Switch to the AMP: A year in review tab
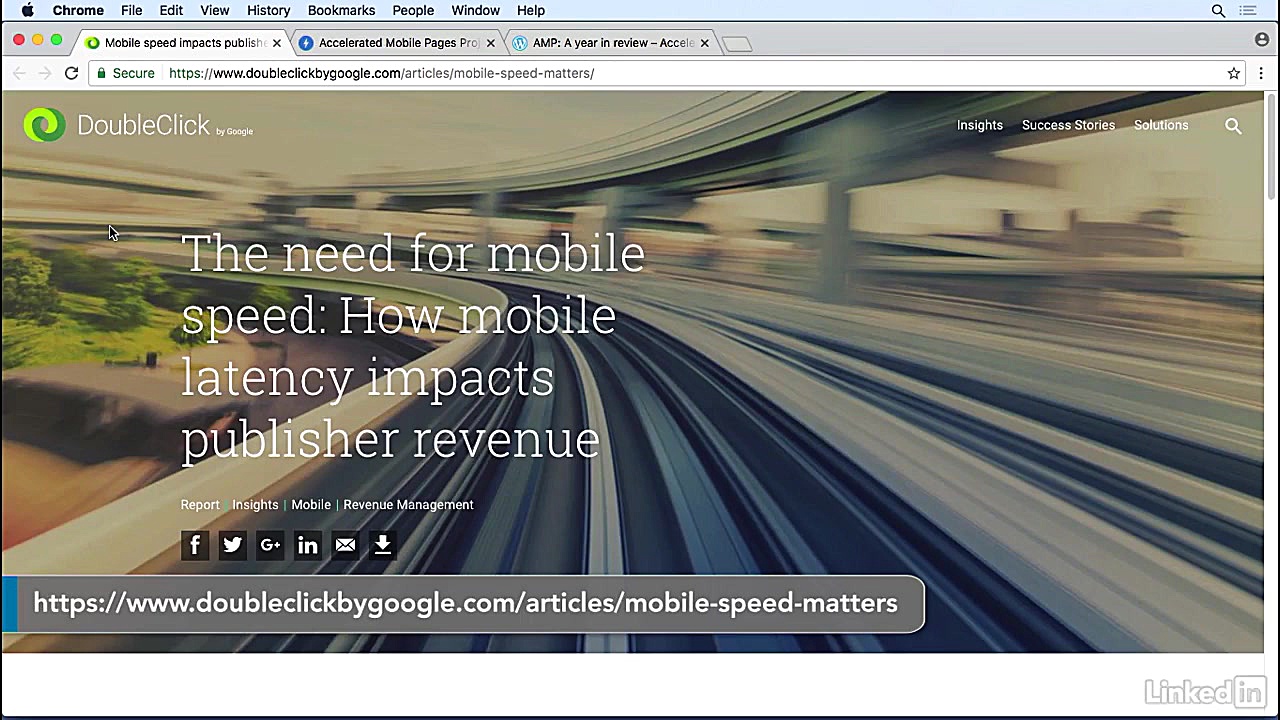This screenshot has height=720, width=1280. (x=611, y=43)
